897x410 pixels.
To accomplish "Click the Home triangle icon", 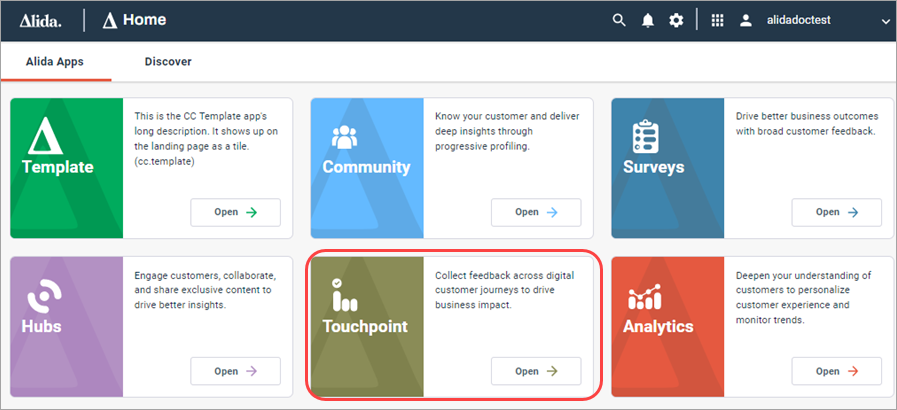I will pos(110,21).
